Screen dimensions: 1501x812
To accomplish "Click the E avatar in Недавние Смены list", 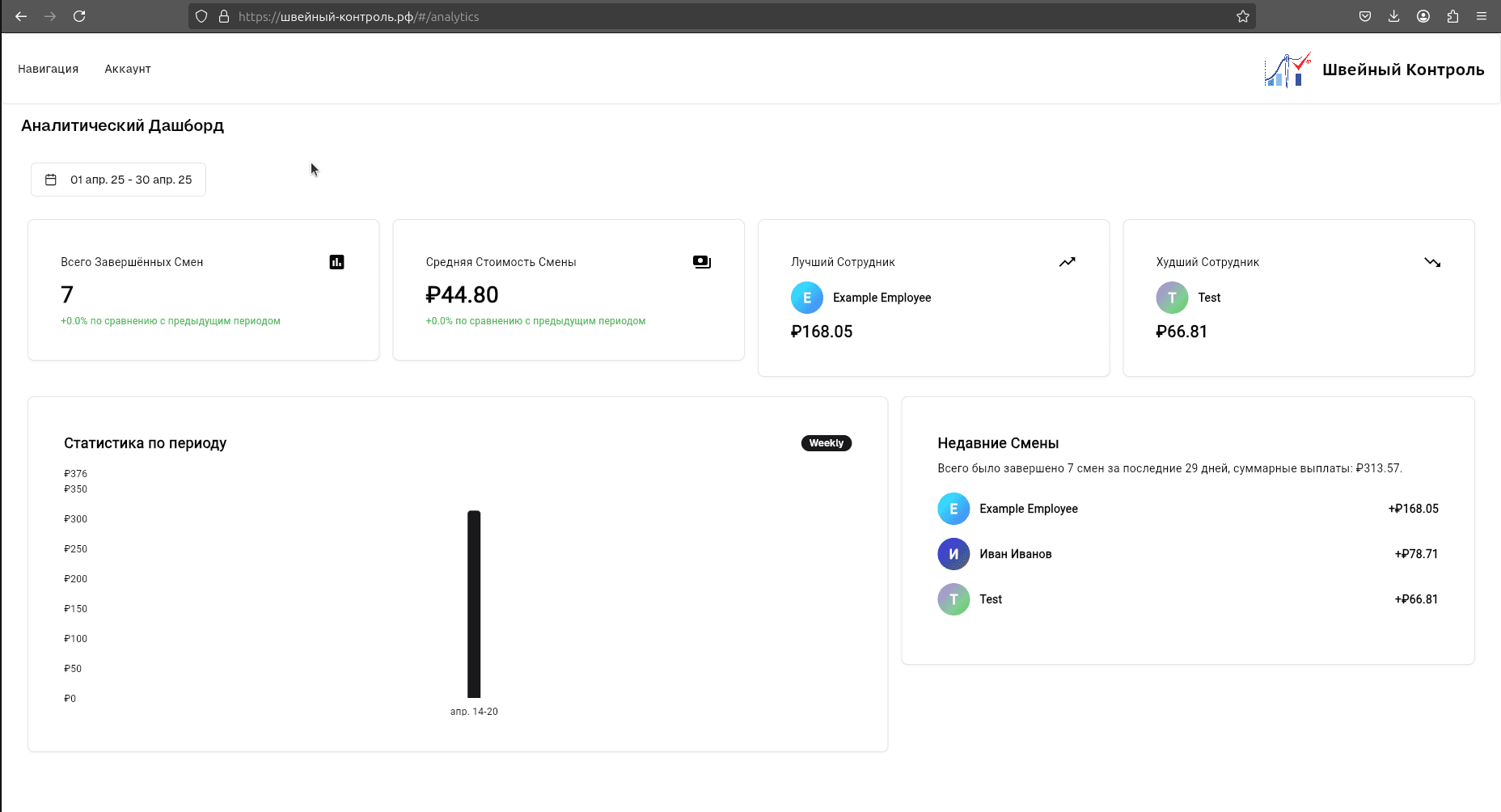I will (x=953, y=509).
